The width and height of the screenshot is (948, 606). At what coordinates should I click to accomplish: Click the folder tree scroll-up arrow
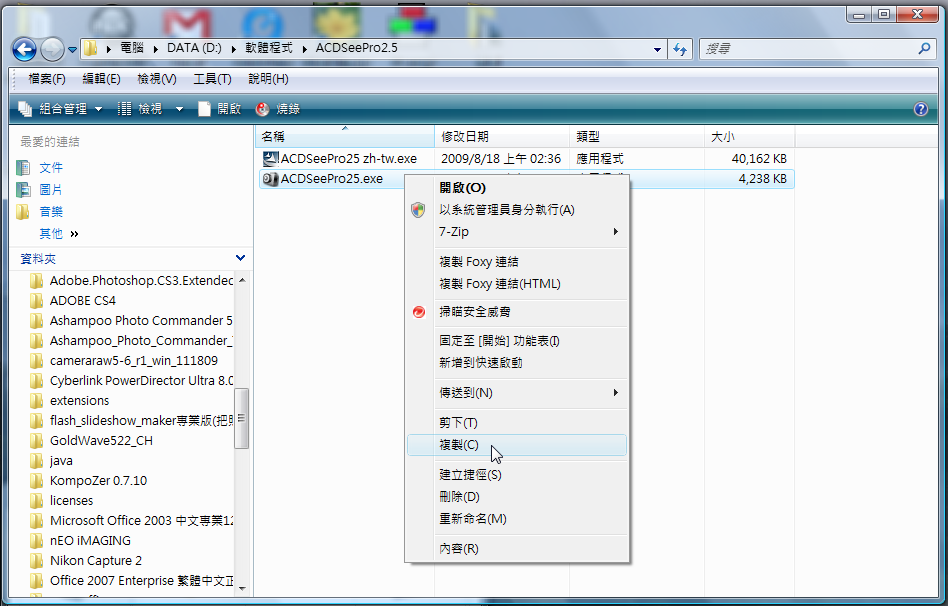242,280
